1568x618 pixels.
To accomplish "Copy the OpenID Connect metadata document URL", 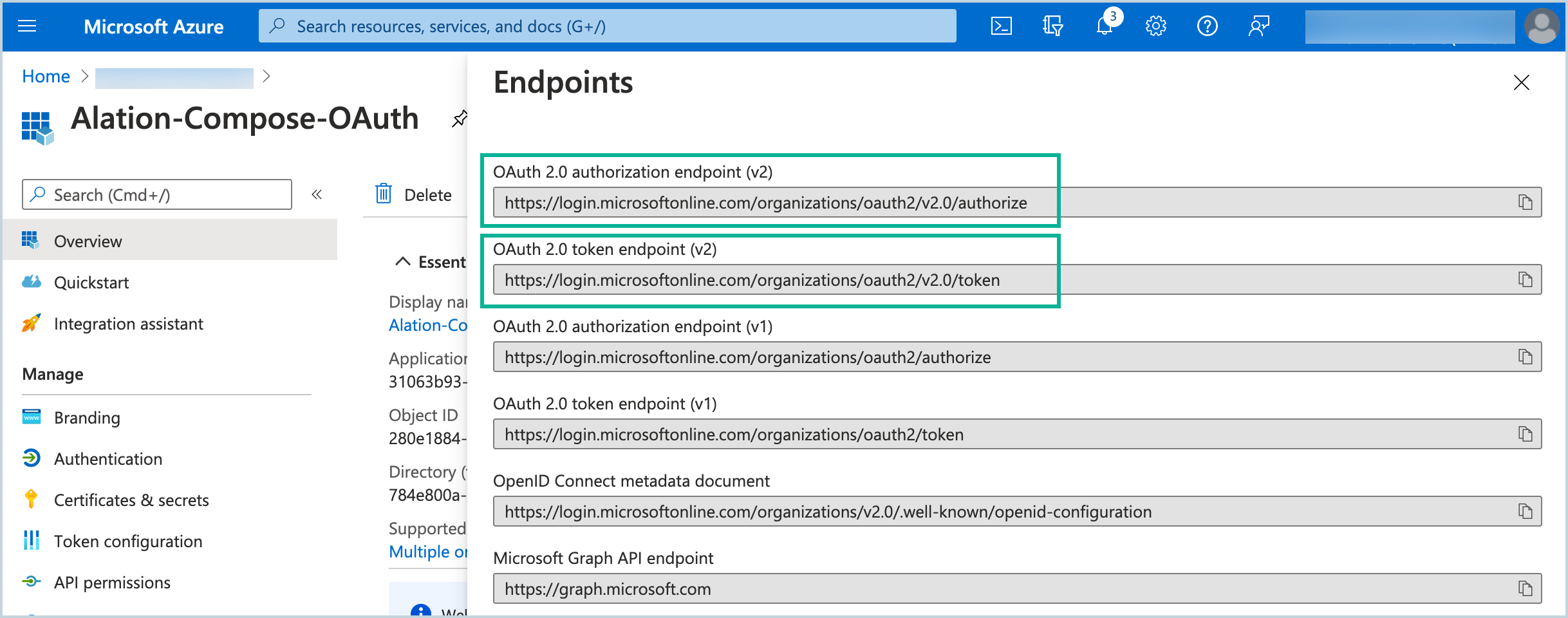I will pos(1525,511).
